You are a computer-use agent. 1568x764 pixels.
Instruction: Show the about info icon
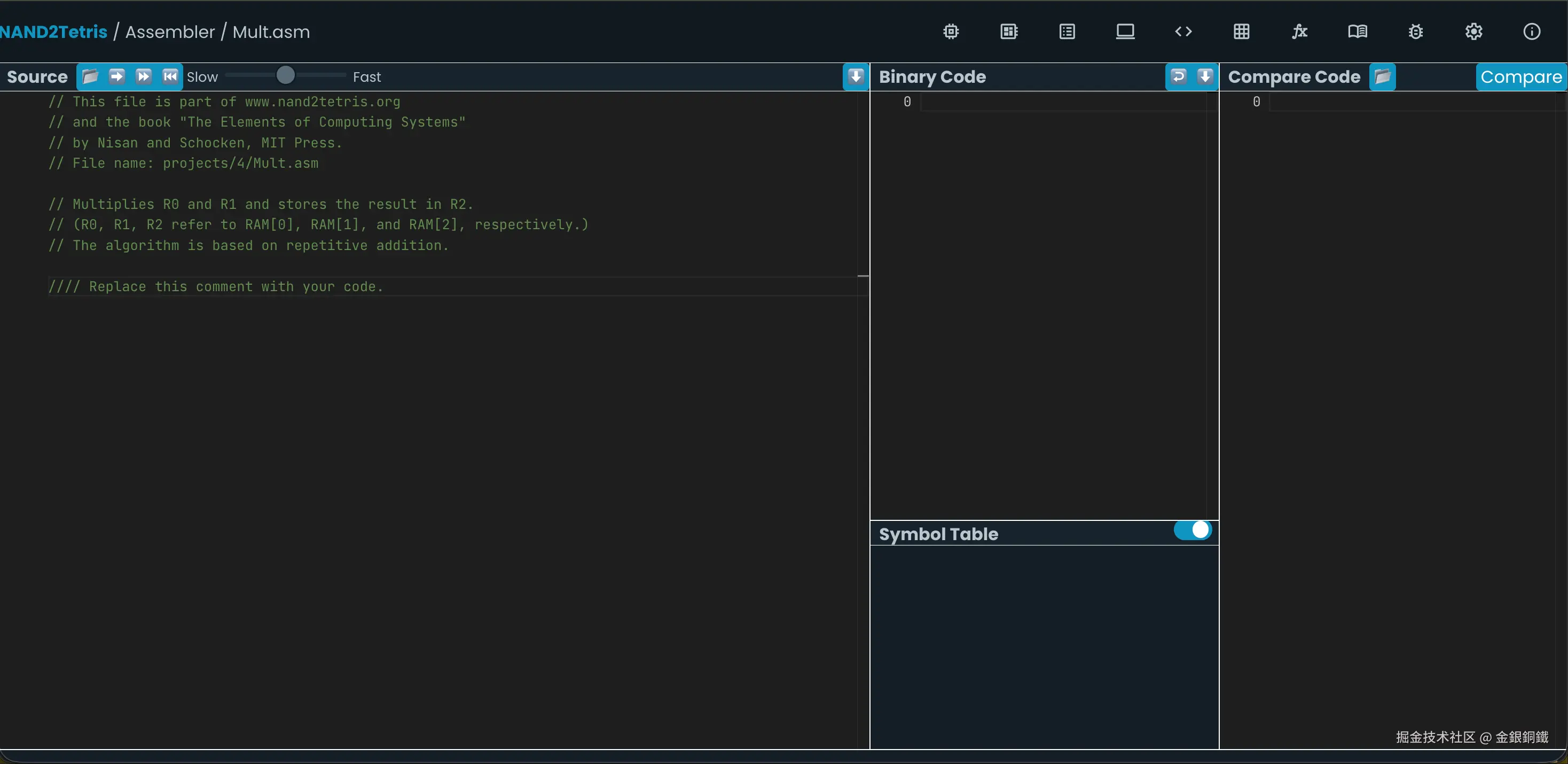pyautogui.click(x=1532, y=32)
